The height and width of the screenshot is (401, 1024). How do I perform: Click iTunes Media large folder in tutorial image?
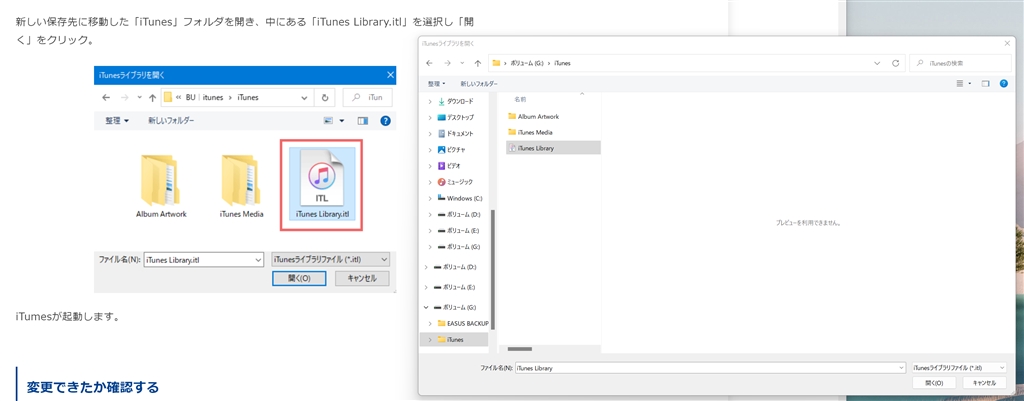click(241, 180)
